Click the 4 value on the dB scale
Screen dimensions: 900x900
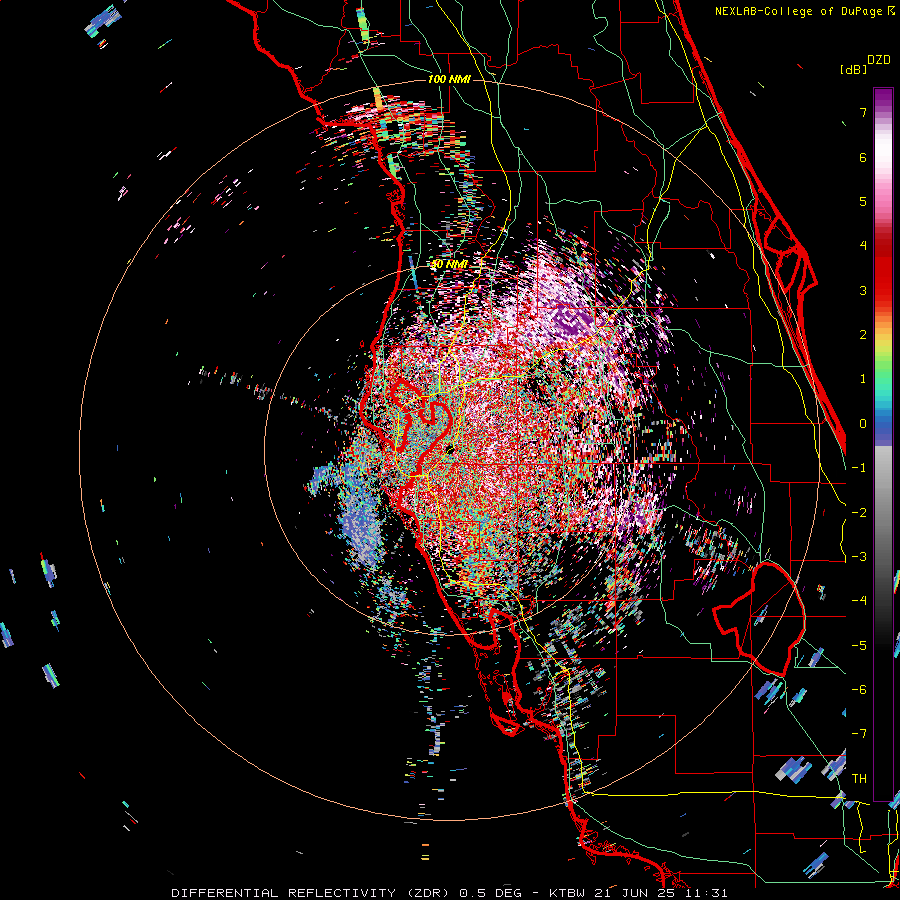coord(863,246)
